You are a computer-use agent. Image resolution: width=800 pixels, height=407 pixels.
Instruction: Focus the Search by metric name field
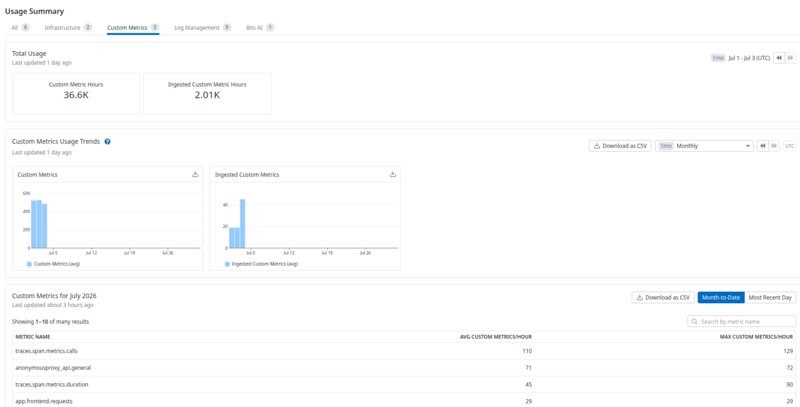click(x=741, y=322)
